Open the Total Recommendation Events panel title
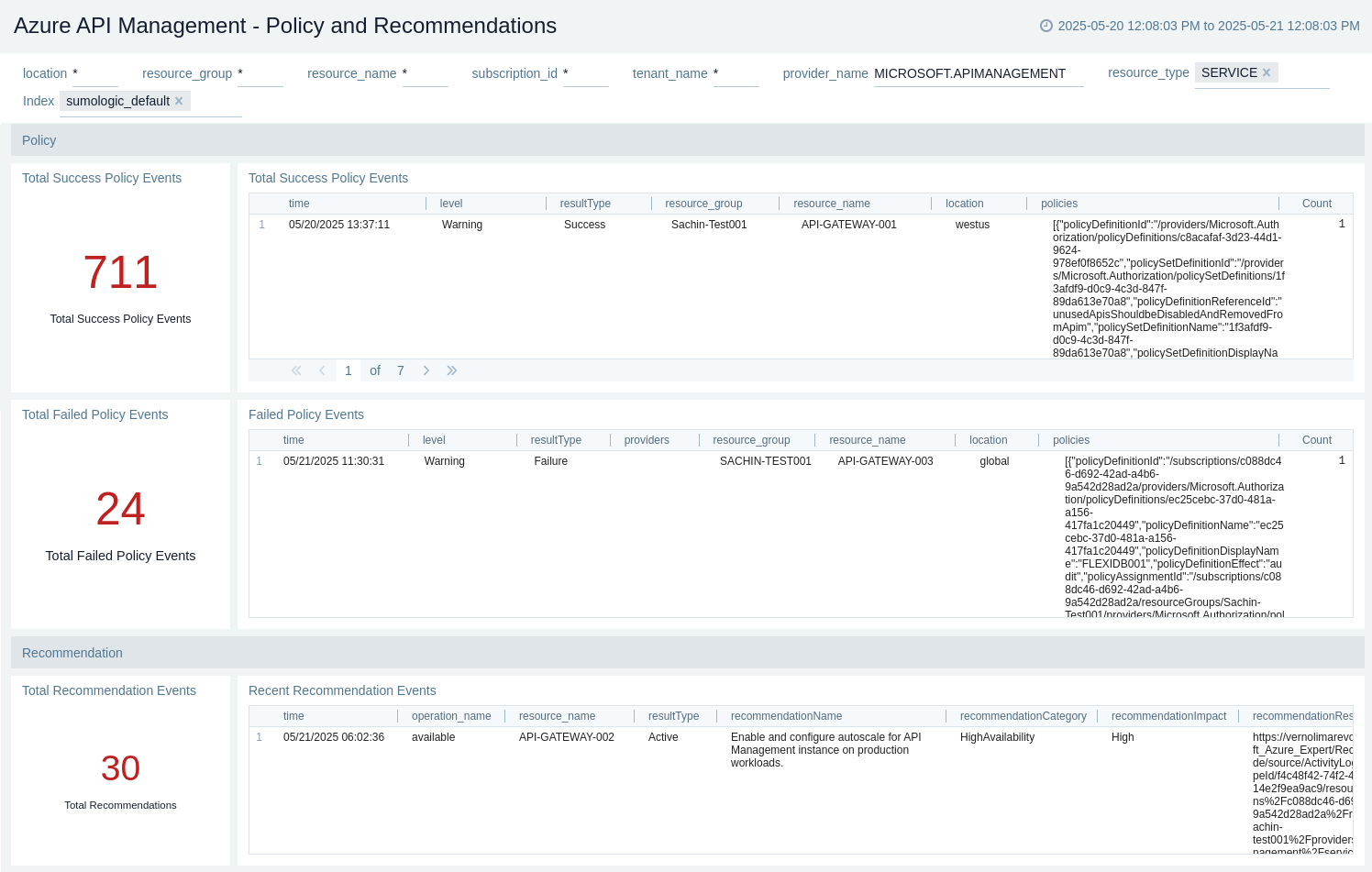1372x872 pixels. tap(109, 690)
